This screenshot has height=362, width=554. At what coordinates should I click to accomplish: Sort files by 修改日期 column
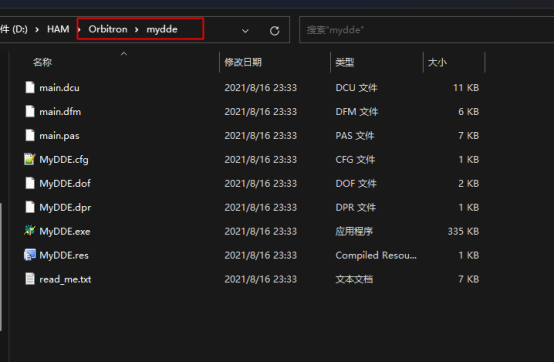(243, 63)
